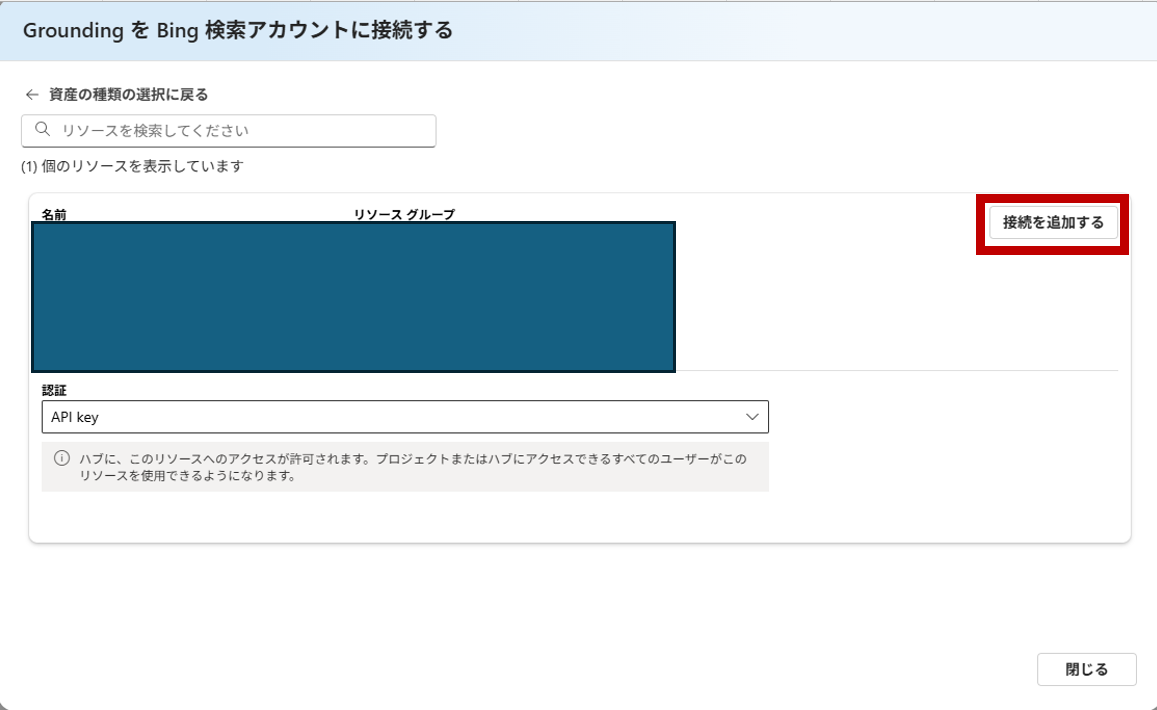Click the dialog title Grounding を Bing
Screen dimensions: 1157x710
pyautogui.click(x=238, y=30)
